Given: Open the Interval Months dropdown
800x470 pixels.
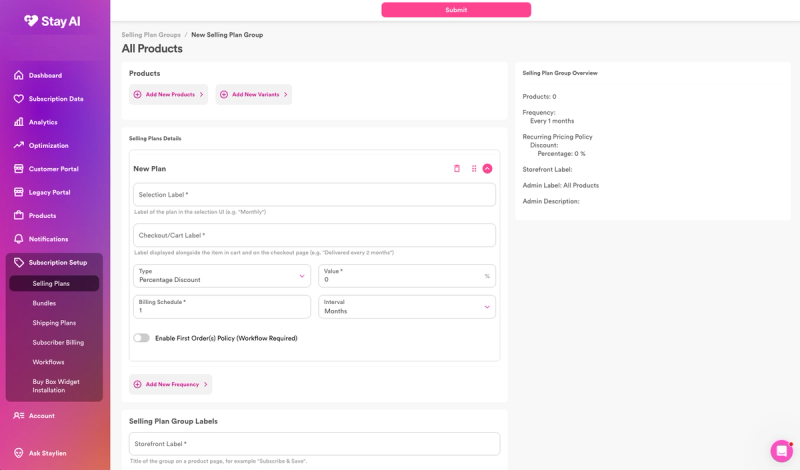Looking at the screenshot, I should tap(407, 307).
